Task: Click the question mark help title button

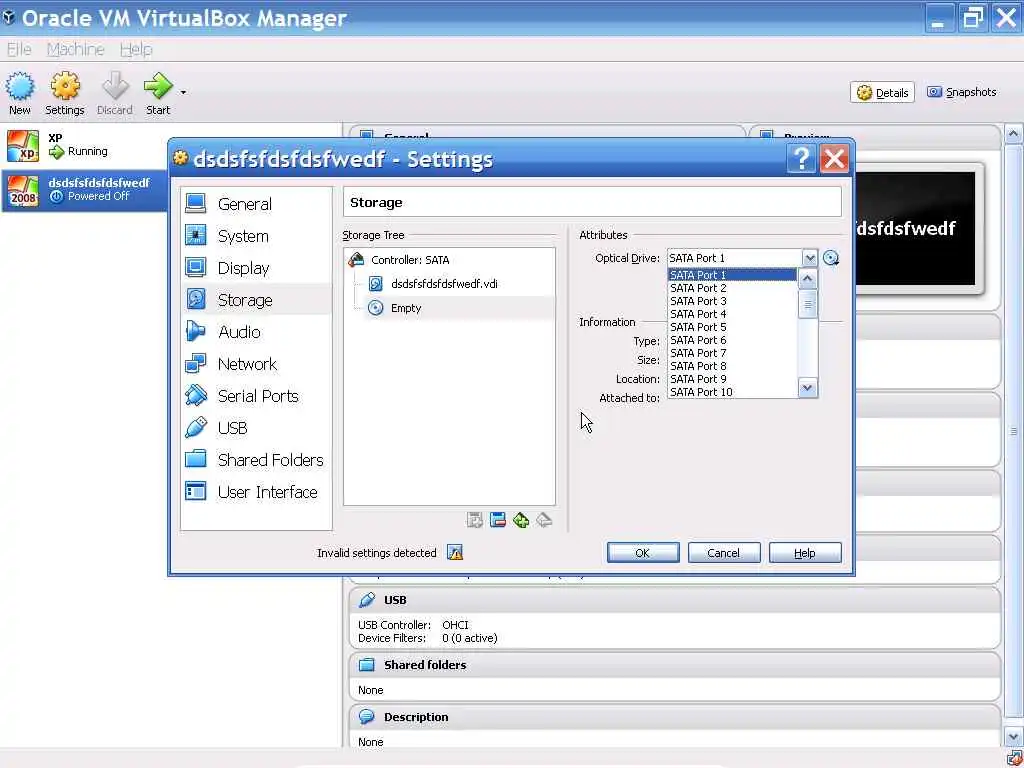Action: [801, 159]
